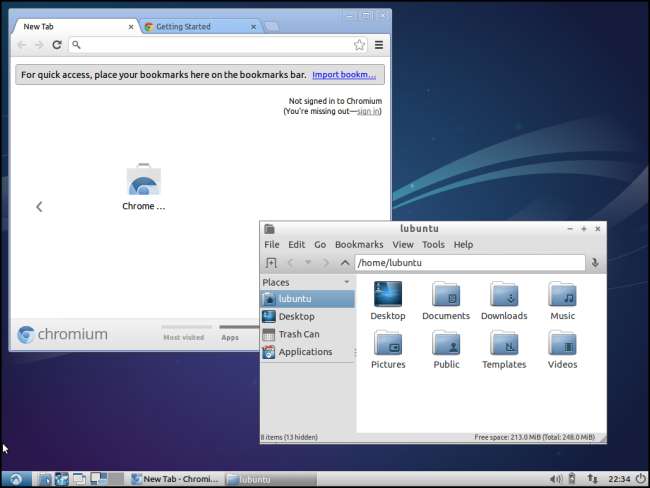This screenshot has height=488, width=650.
Task: Expand the Places side pane dropdown
Action: coord(346,283)
